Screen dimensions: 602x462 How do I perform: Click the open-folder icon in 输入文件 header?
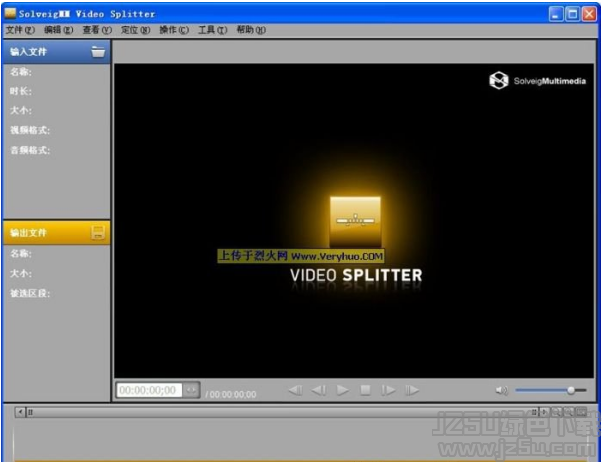click(98, 51)
